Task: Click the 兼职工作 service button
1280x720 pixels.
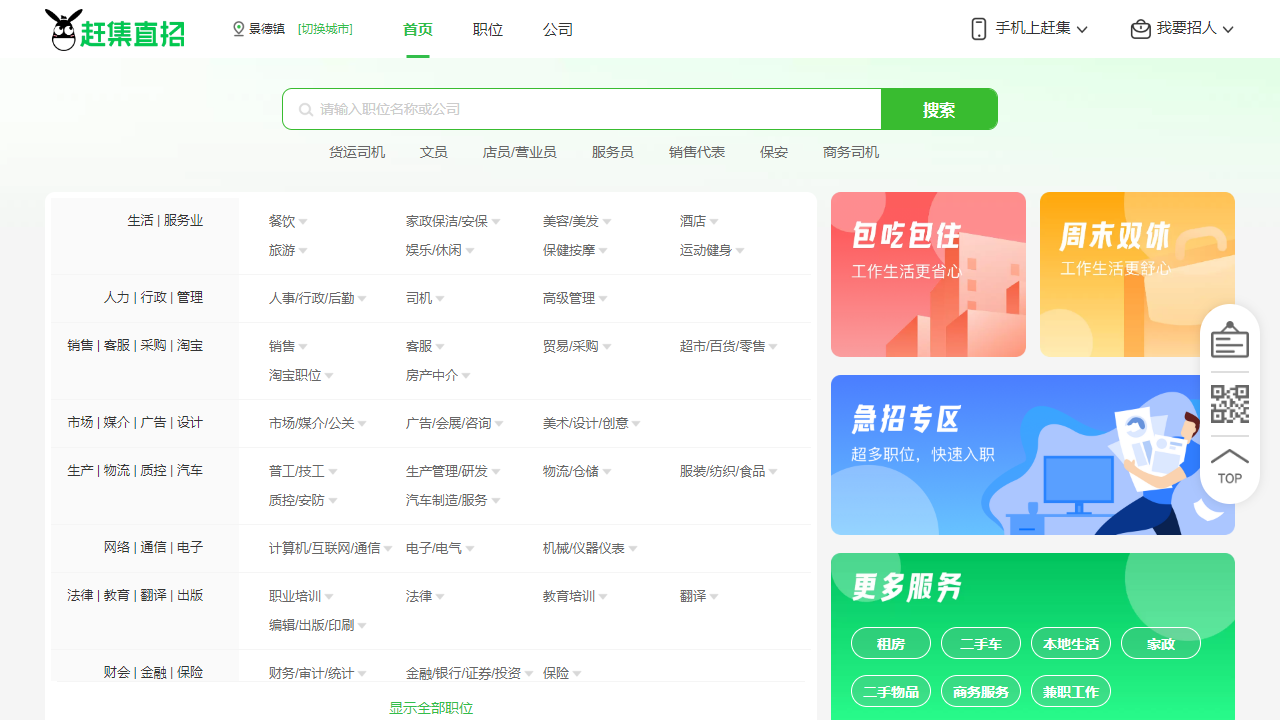Action: click(x=1070, y=691)
